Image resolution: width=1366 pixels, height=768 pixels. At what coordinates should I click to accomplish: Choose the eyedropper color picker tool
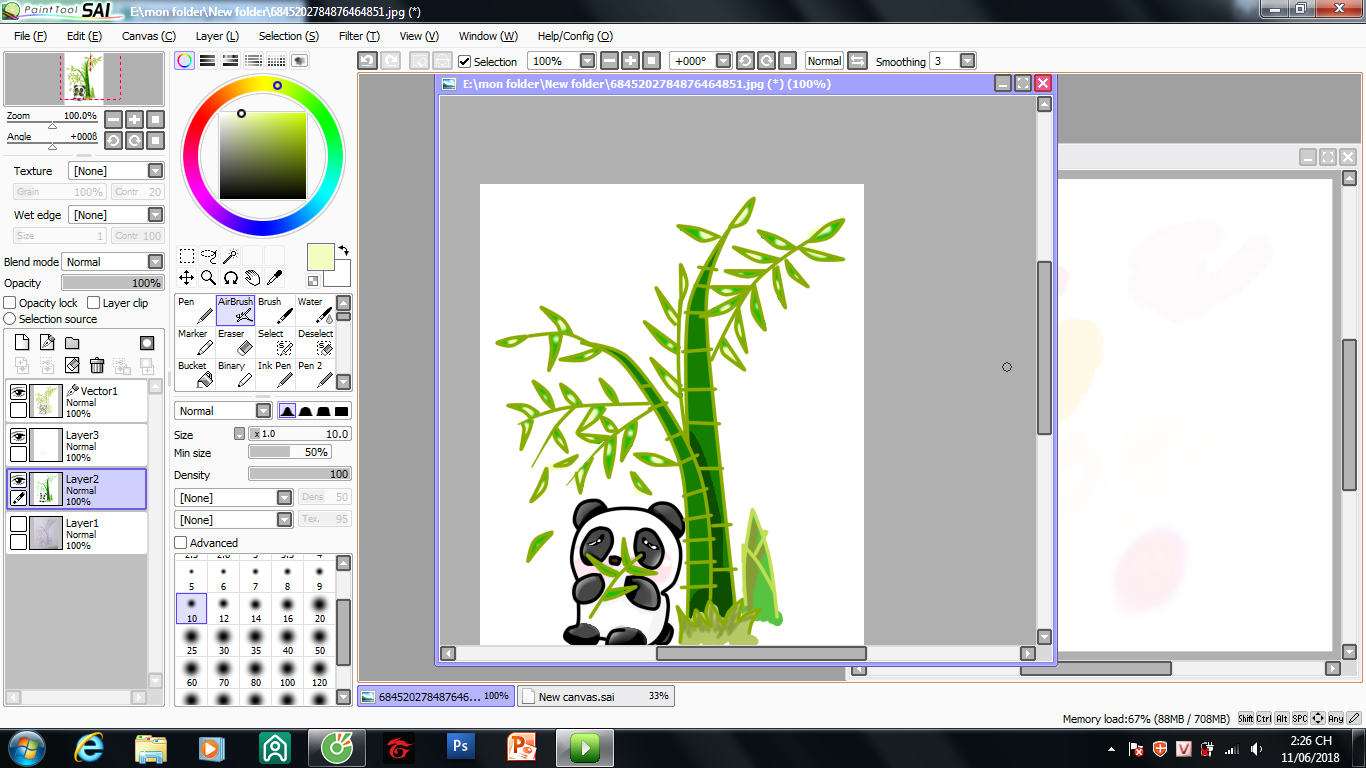pos(274,278)
